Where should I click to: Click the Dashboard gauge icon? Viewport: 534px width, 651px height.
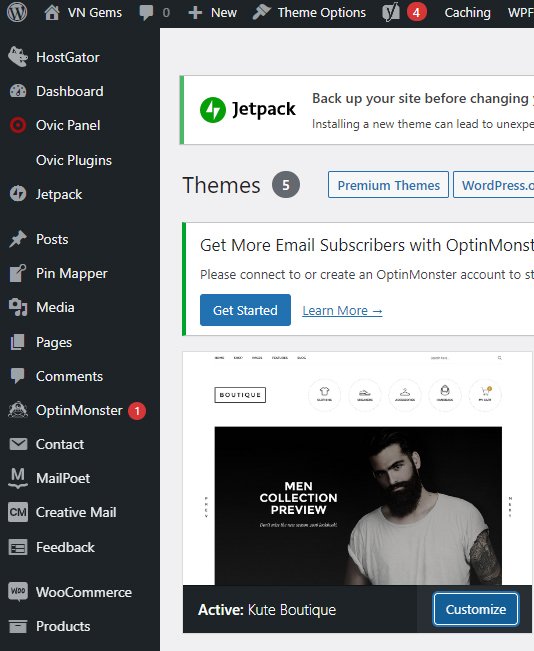18,91
